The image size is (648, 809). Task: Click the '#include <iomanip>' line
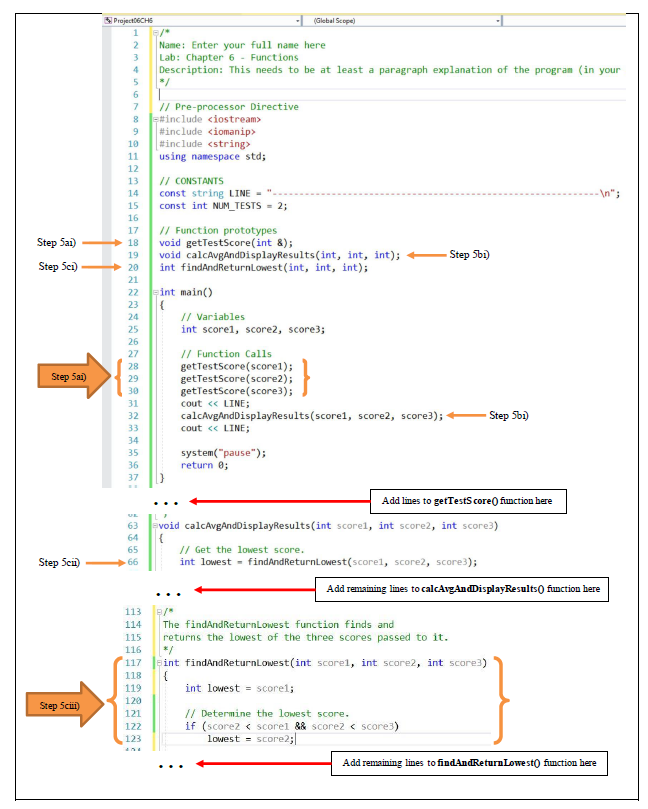click(x=207, y=132)
